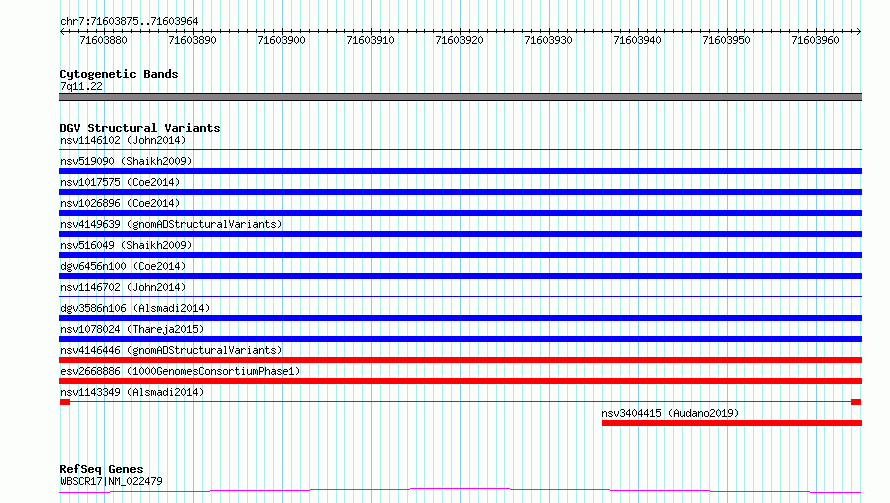
Task: Open variant nsv519090 (Shaikh2009) label
Action: click(x=126, y=161)
